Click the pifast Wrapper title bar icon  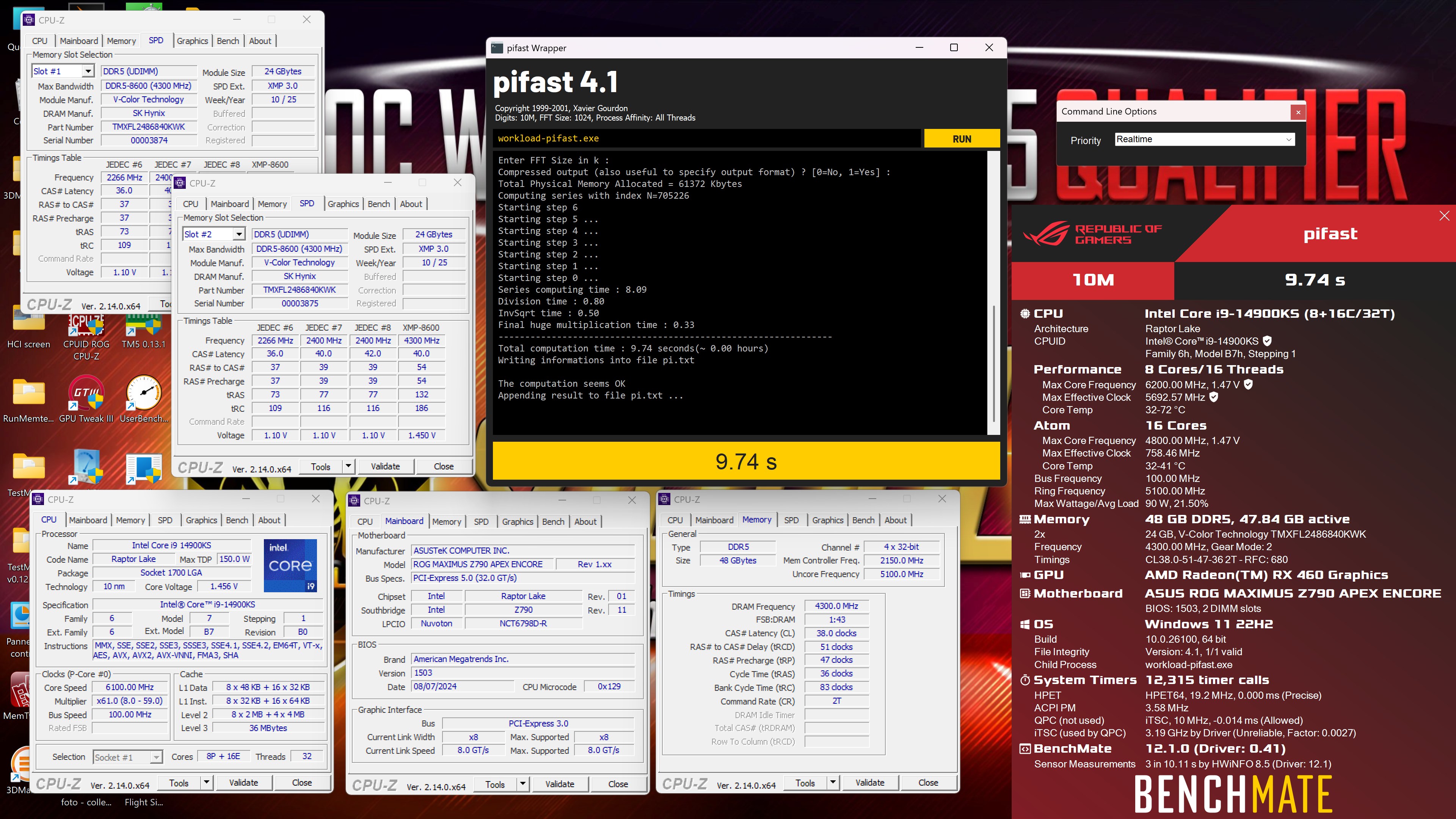[x=497, y=48]
